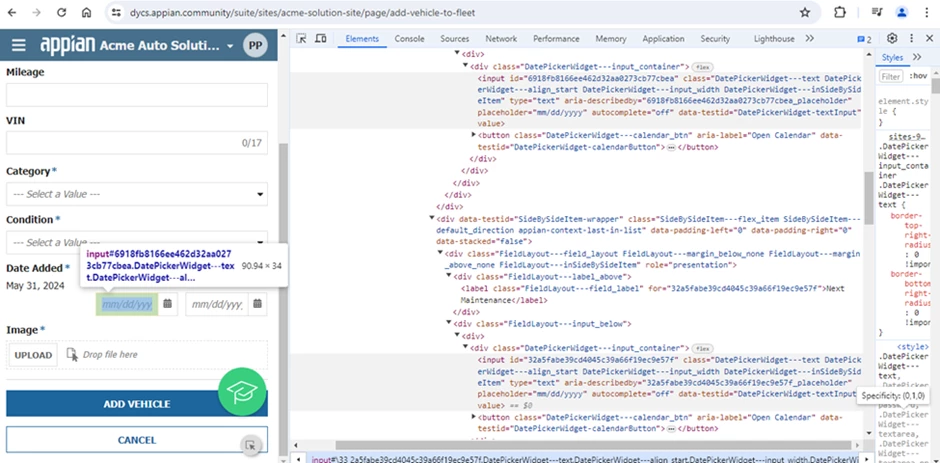Open the Styles pane tab
This screenshot has width=940, height=463.
(892, 58)
